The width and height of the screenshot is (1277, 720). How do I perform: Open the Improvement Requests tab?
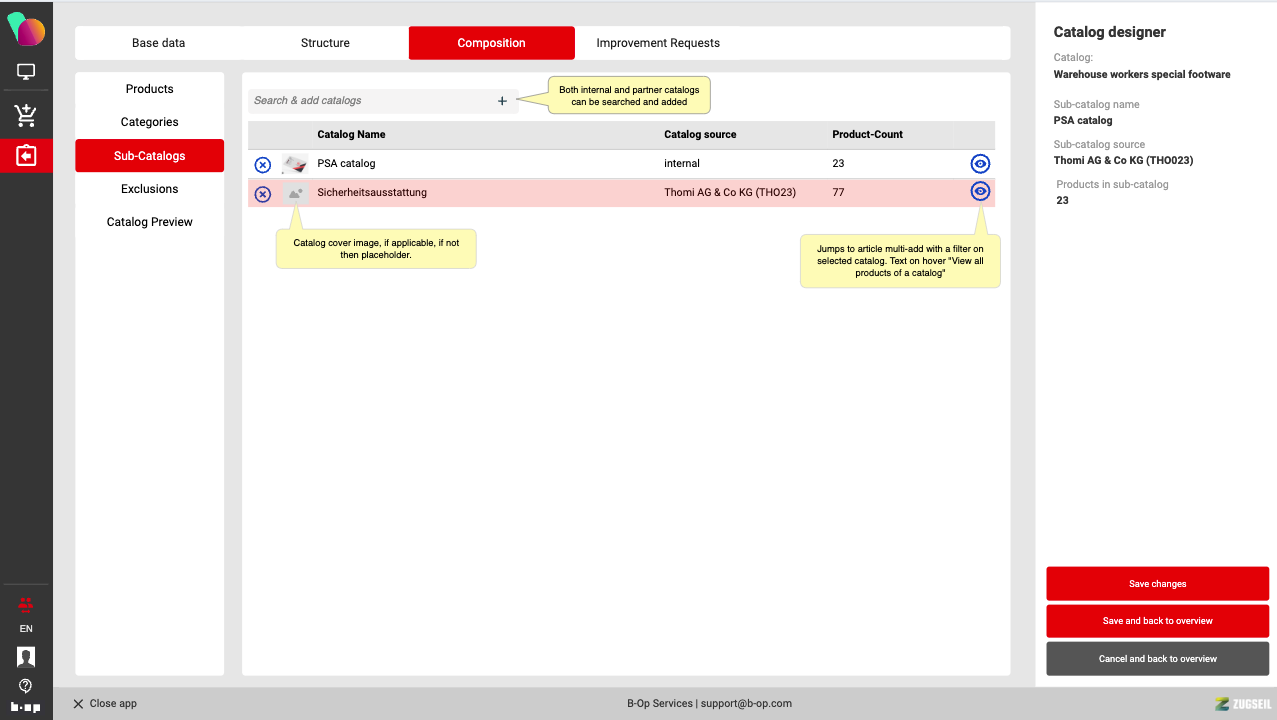tap(657, 43)
